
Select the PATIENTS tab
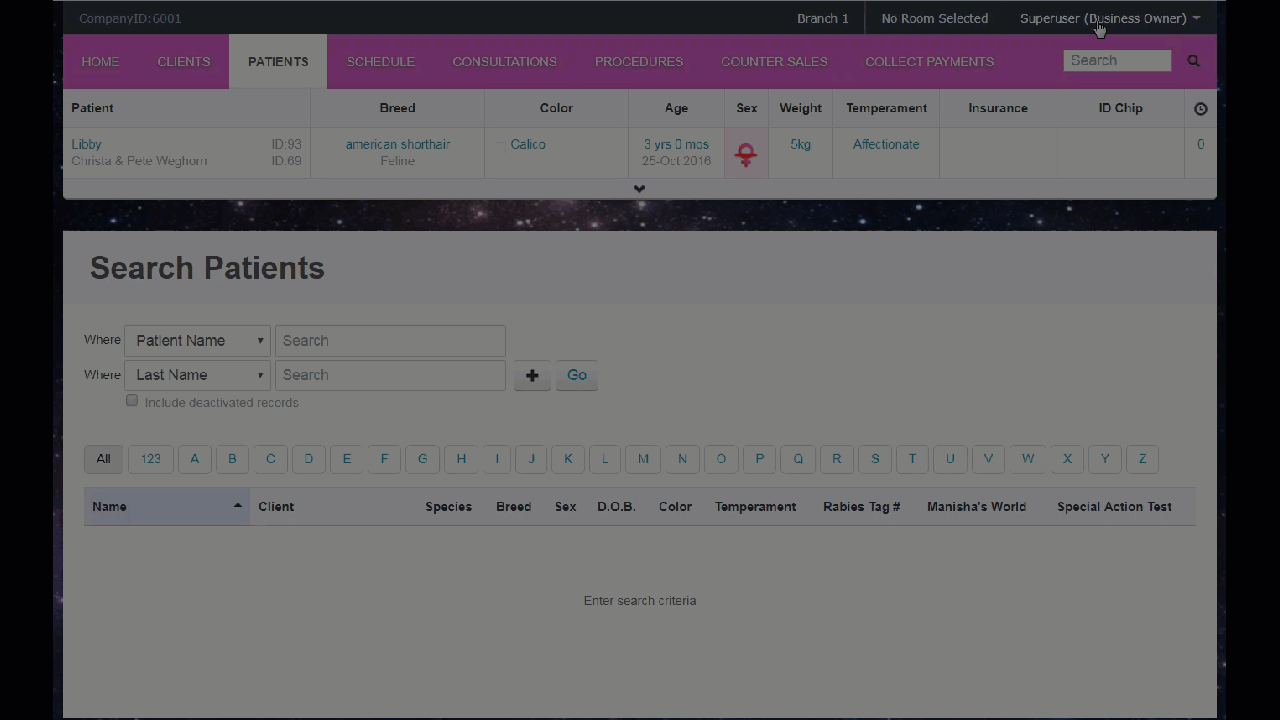[x=278, y=61]
